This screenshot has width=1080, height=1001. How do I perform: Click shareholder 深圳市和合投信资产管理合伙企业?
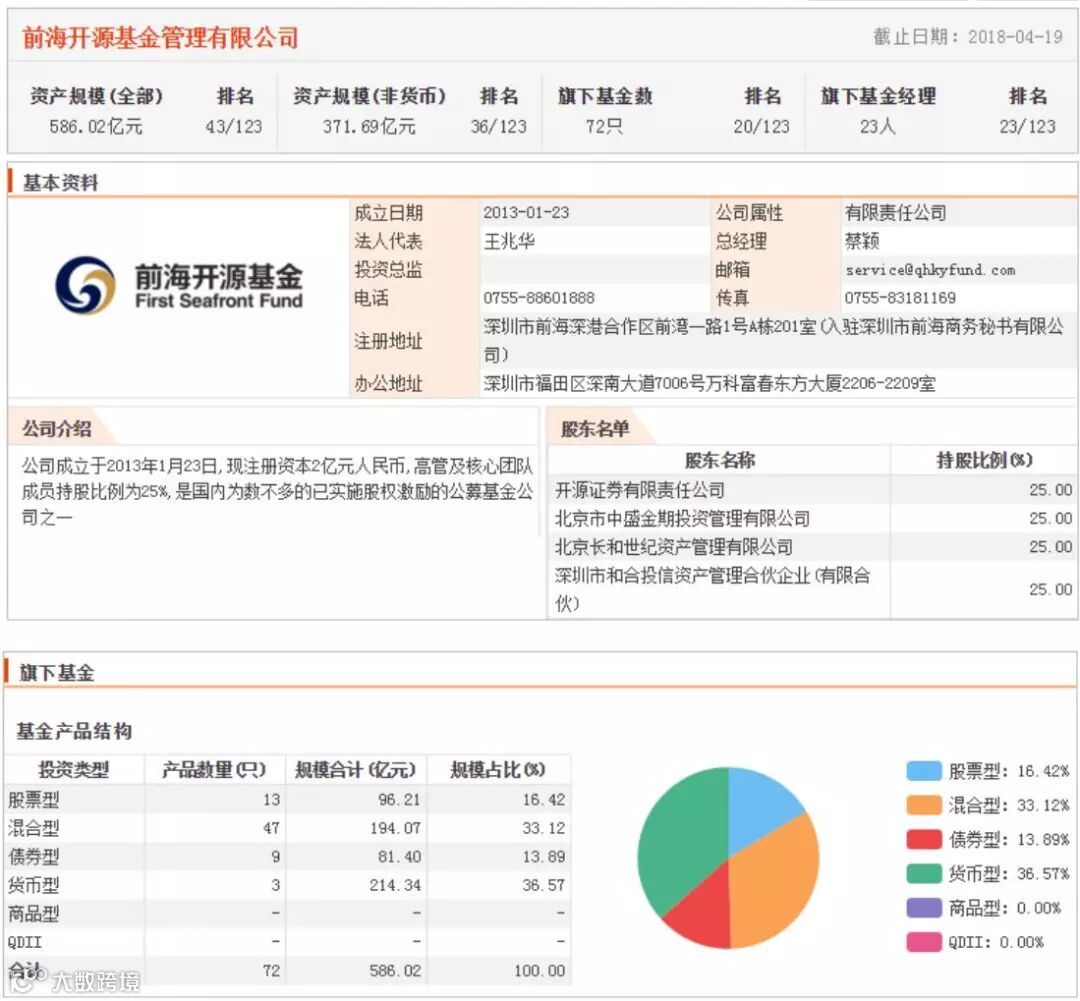(712, 589)
